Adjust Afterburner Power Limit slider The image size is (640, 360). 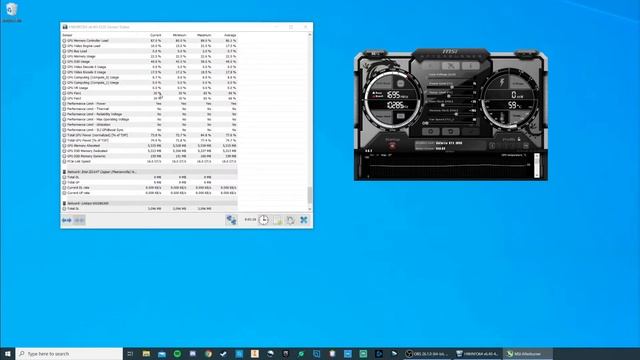pos(452,87)
